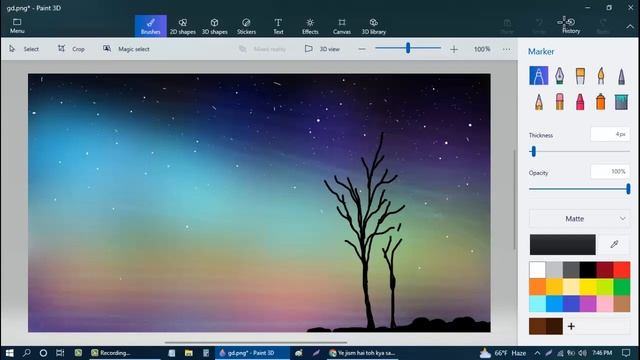Image resolution: width=640 pixels, height=360 pixels.
Task: Choose the orange color swatch
Action: click(538, 287)
